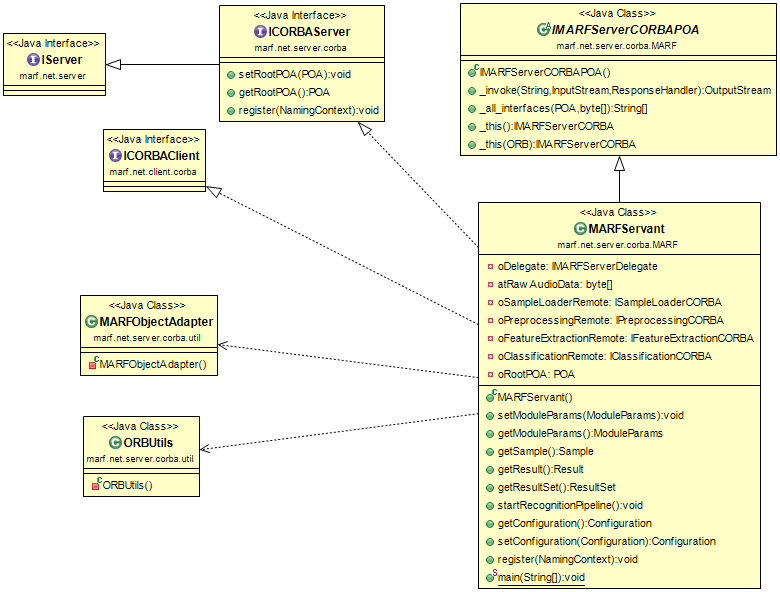This screenshot has height=592, width=780.
Task: Click the private ORBUtils() constructor icon
Action: coord(97,485)
